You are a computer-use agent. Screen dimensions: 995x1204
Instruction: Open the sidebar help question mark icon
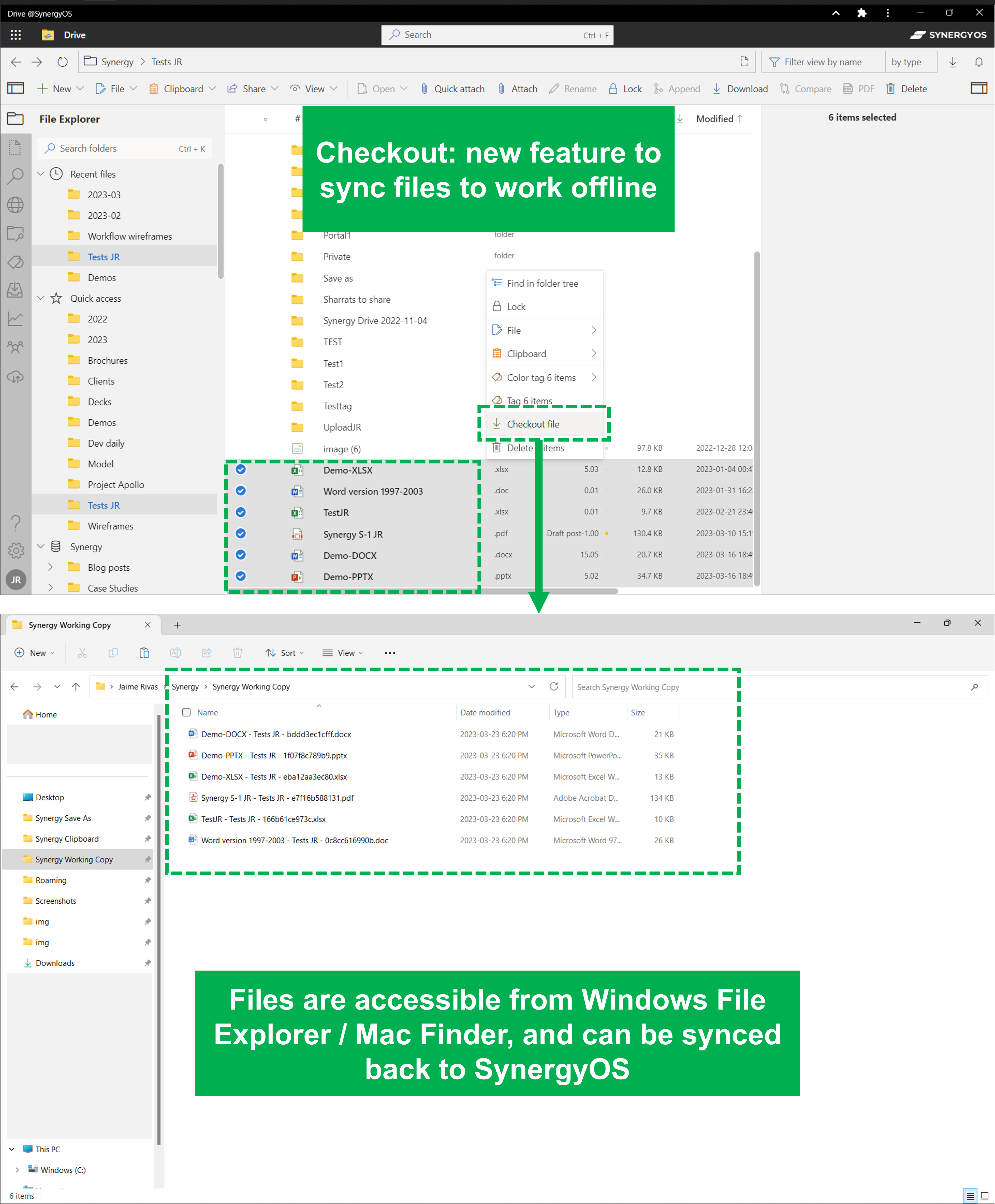16,523
